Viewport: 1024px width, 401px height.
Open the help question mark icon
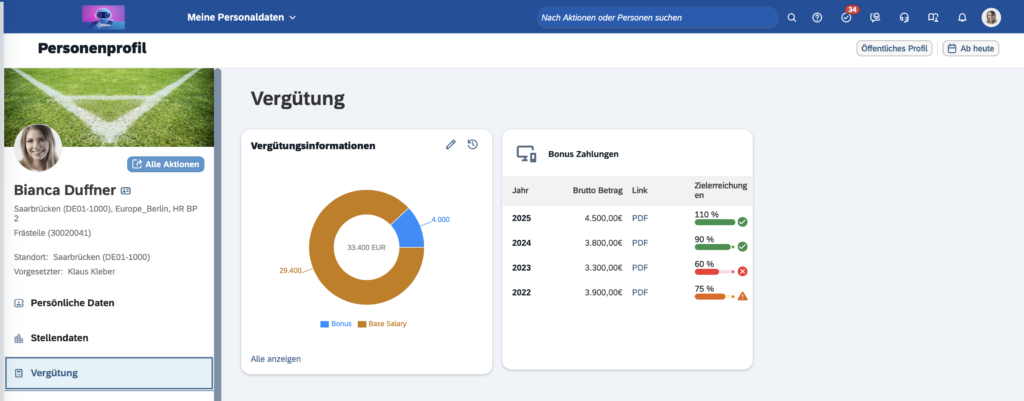point(818,17)
